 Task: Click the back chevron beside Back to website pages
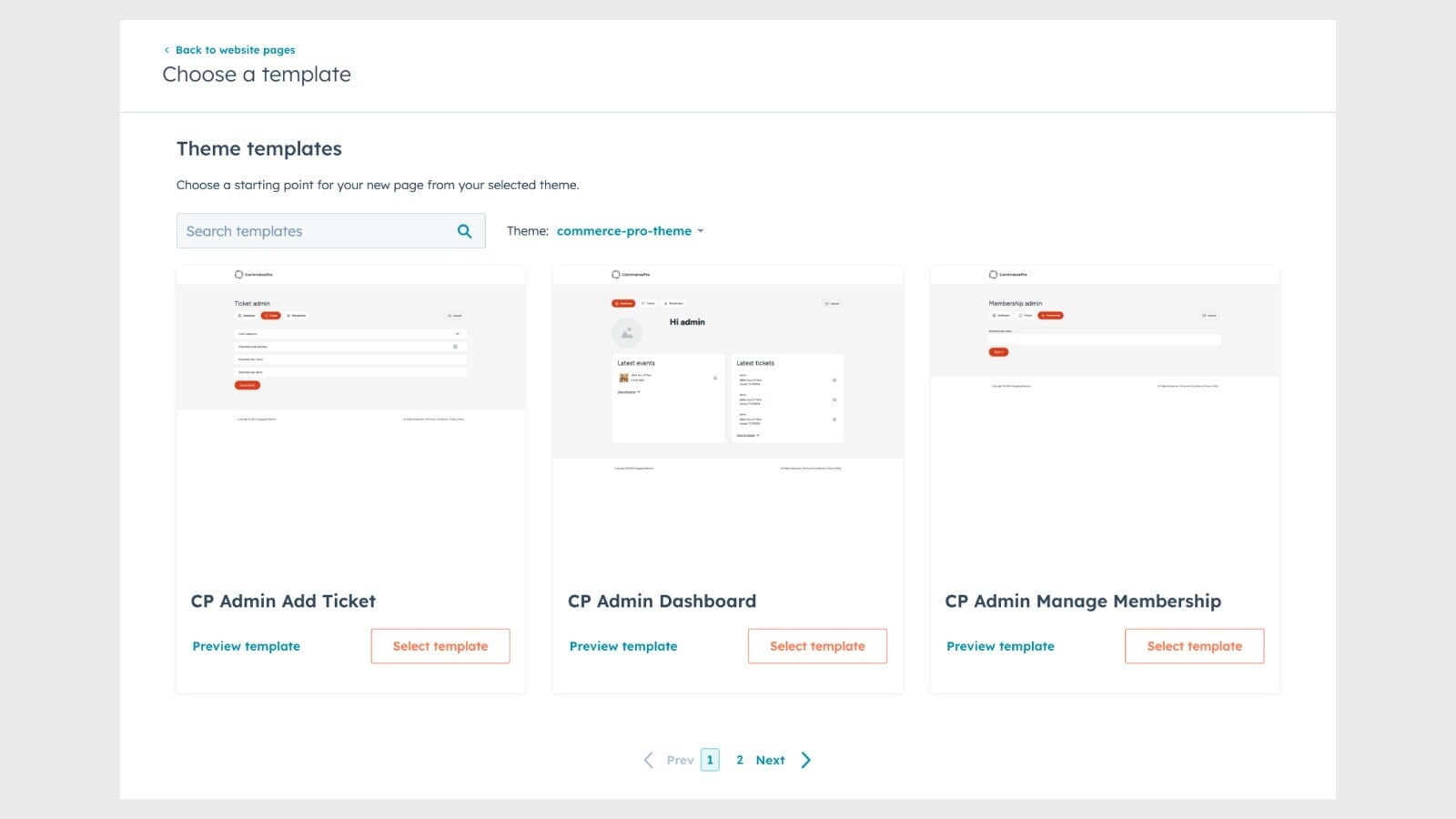pos(167,50)
